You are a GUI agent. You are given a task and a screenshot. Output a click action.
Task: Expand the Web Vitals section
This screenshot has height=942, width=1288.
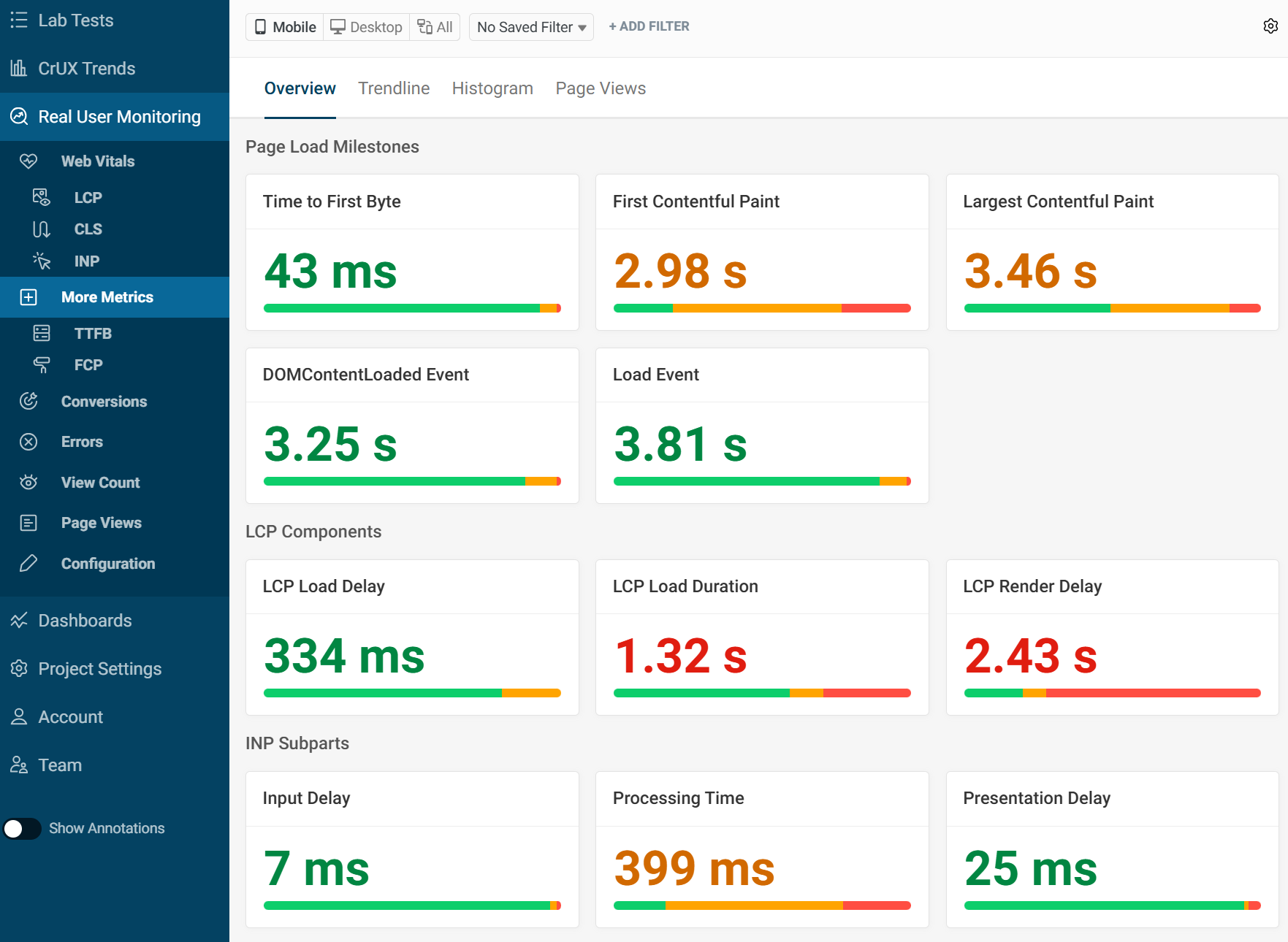pos(97,161)
